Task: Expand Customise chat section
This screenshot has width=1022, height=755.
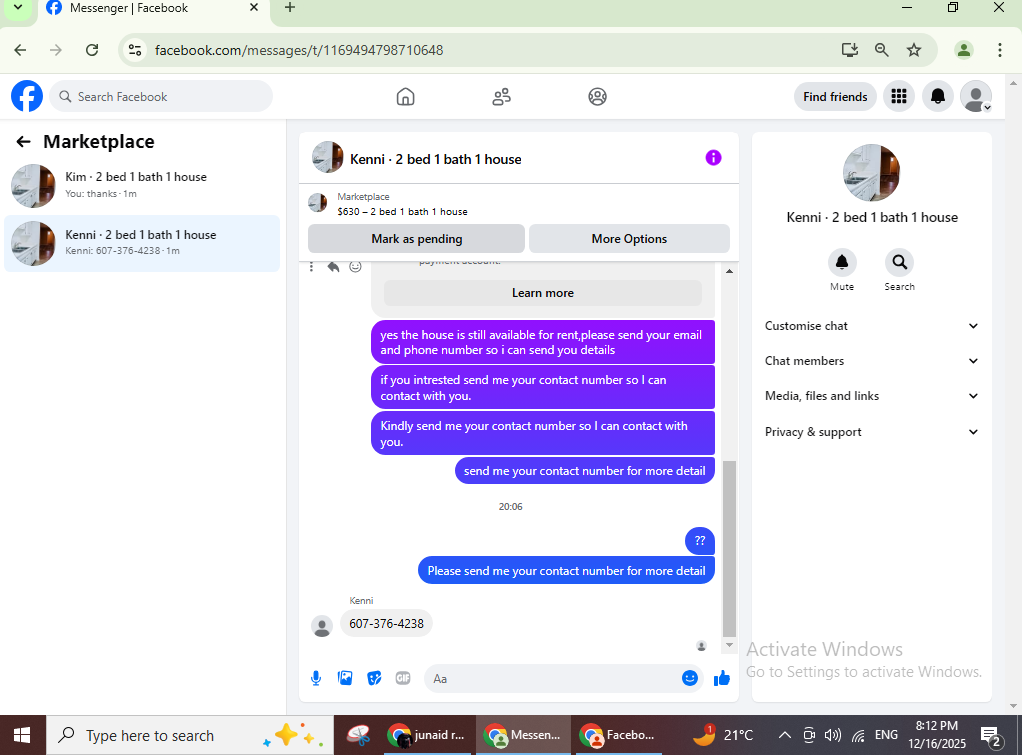Action: 871,326
